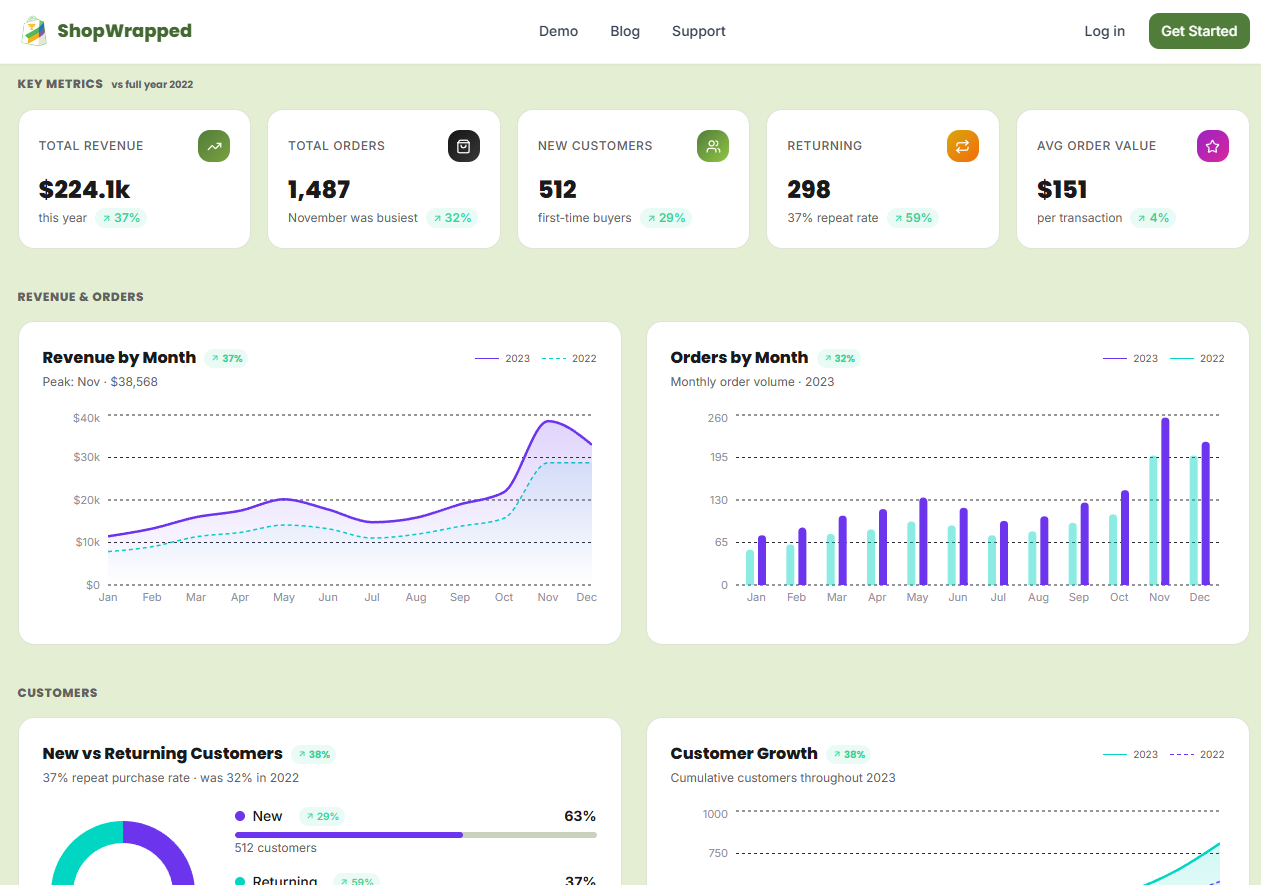Screen dimensions: 1261x885
Task: Toggle 2022 legend in Customer Growth
Action: 1197,754
